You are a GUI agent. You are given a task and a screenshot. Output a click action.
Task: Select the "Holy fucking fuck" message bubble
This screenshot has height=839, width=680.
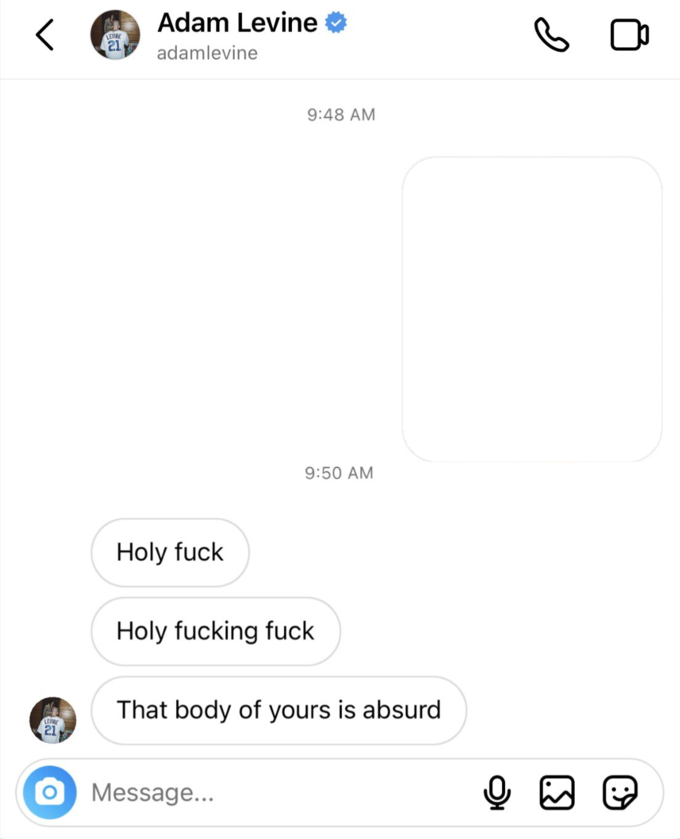[x=216, y=631]
